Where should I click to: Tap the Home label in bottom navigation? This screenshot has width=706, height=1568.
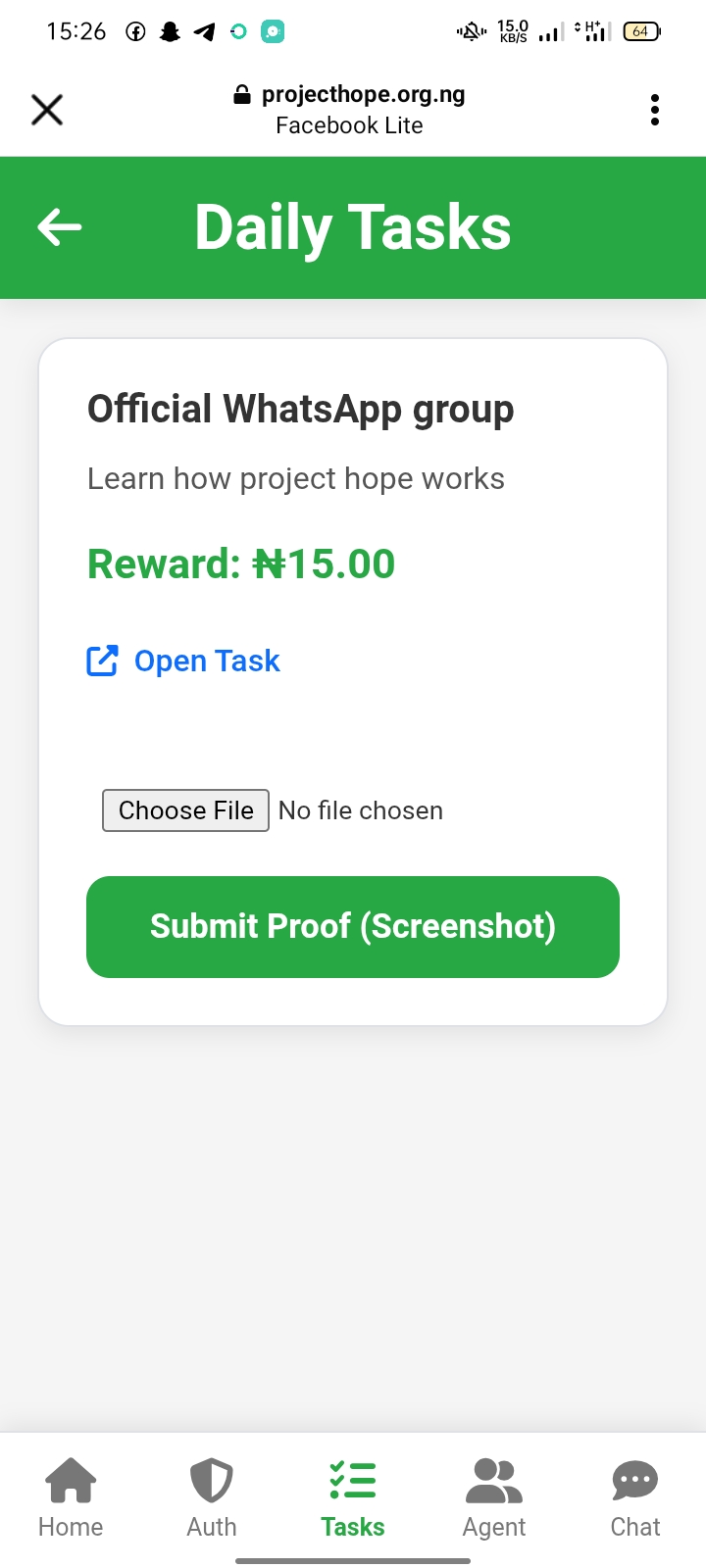pyautogui.click(x=71, y=1527)
